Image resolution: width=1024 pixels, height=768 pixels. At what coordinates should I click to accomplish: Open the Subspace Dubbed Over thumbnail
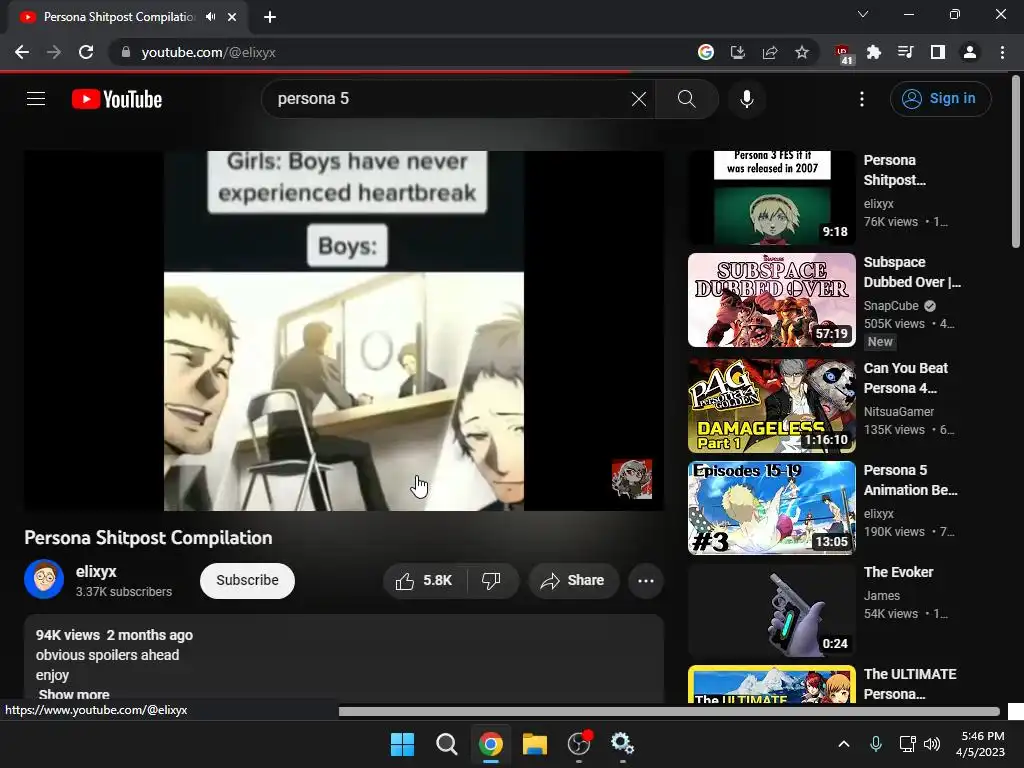tap(771, 300)
